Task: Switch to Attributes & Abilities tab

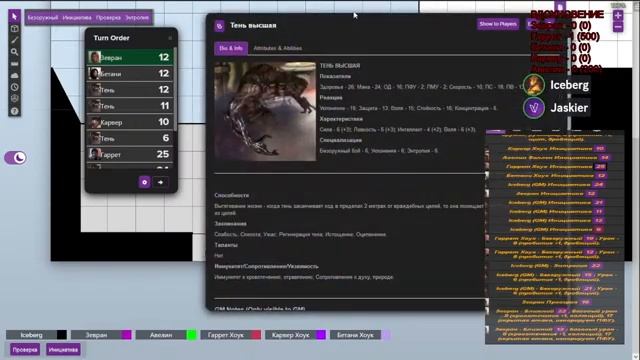Action: pyautogui.click(x=278, y=48)
